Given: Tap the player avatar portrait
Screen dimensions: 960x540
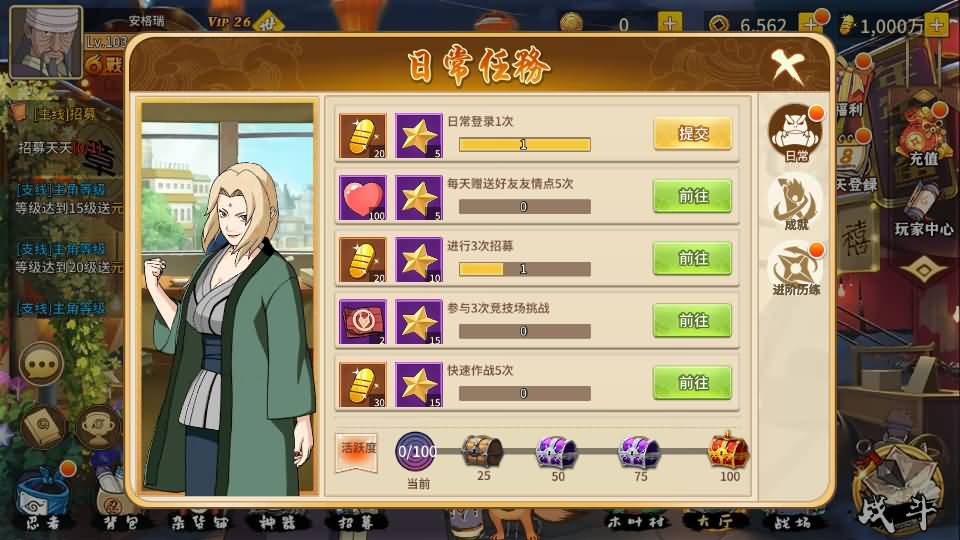Looking at the screenshot, I should pos(46,42).
